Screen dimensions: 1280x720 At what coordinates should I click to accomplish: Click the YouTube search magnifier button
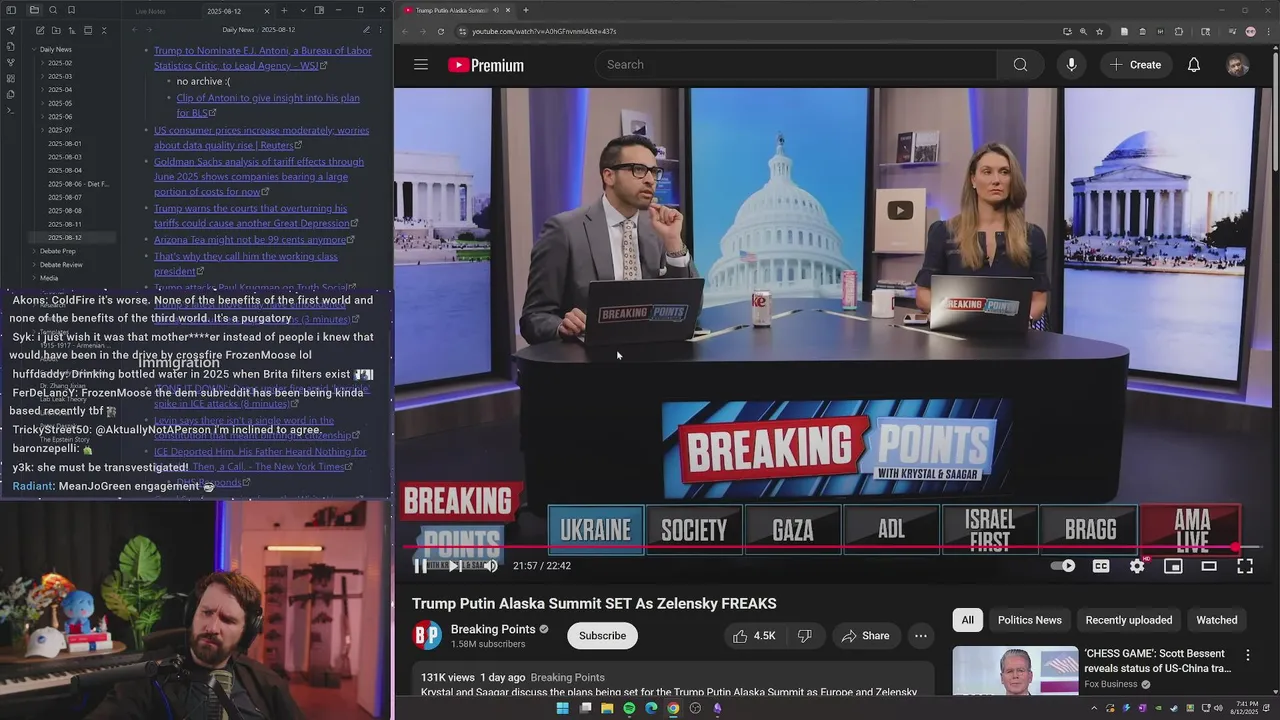pos(1020,65)
